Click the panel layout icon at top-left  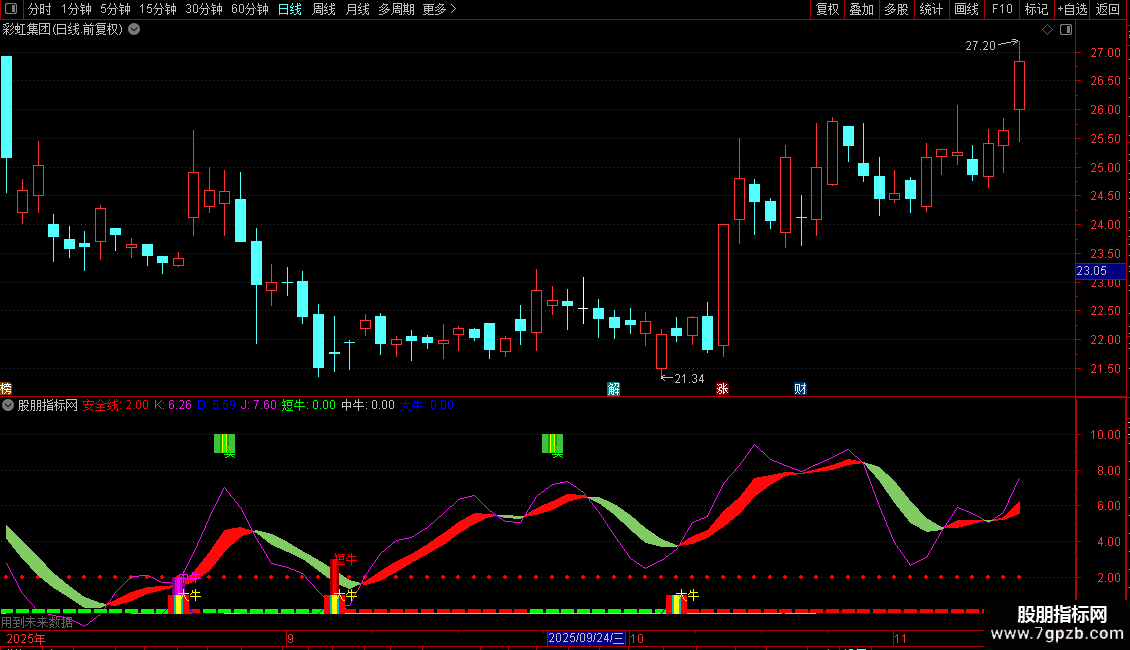[x=11, y=9]
